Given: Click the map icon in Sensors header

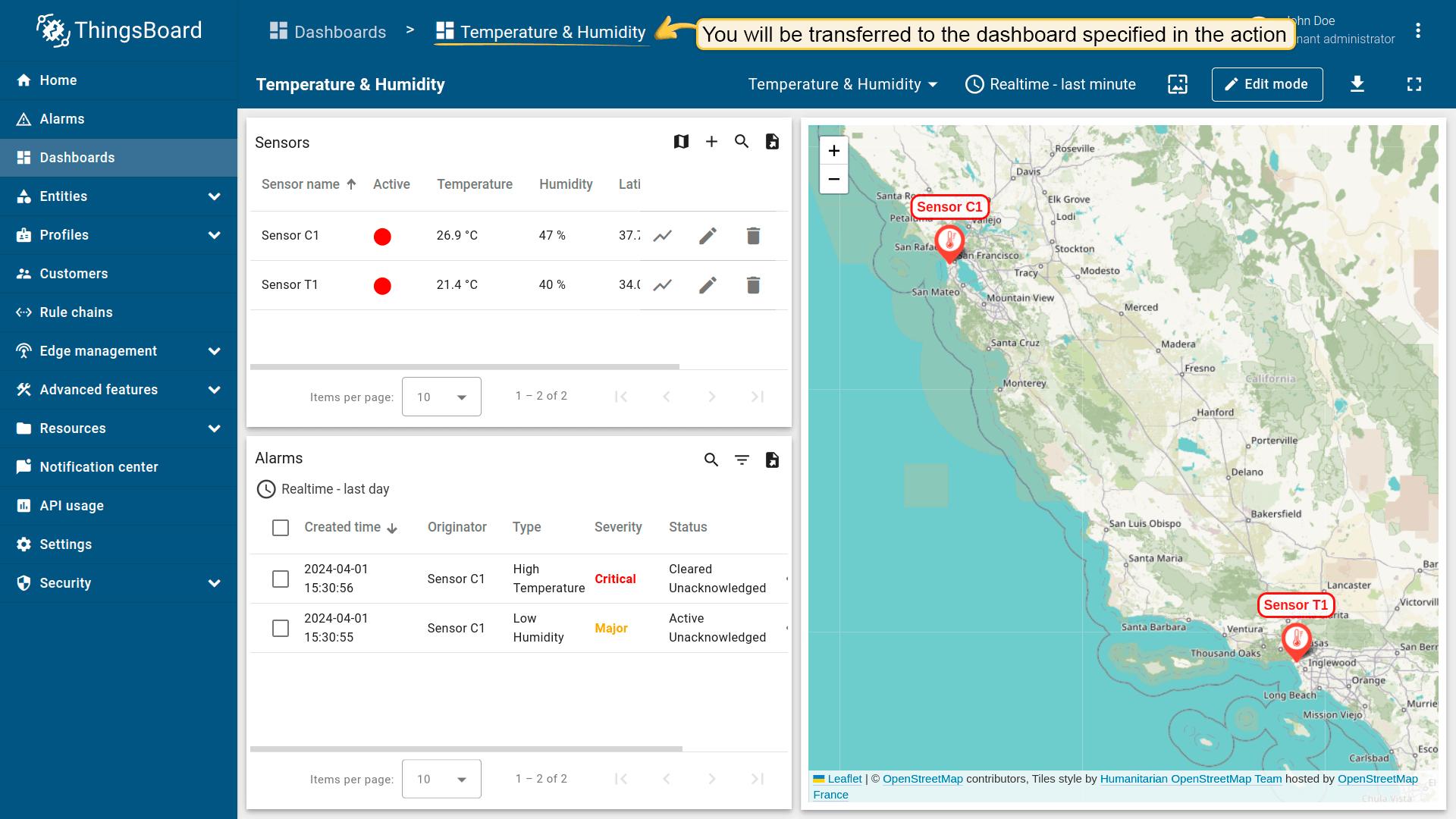Looking at the screenshot, I should (681, 142).
